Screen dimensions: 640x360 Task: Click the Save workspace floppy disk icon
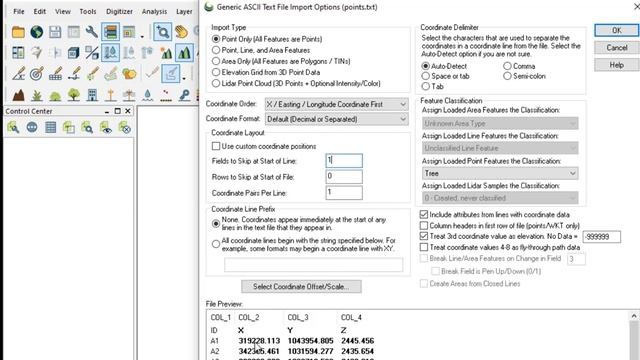point(55,32)
